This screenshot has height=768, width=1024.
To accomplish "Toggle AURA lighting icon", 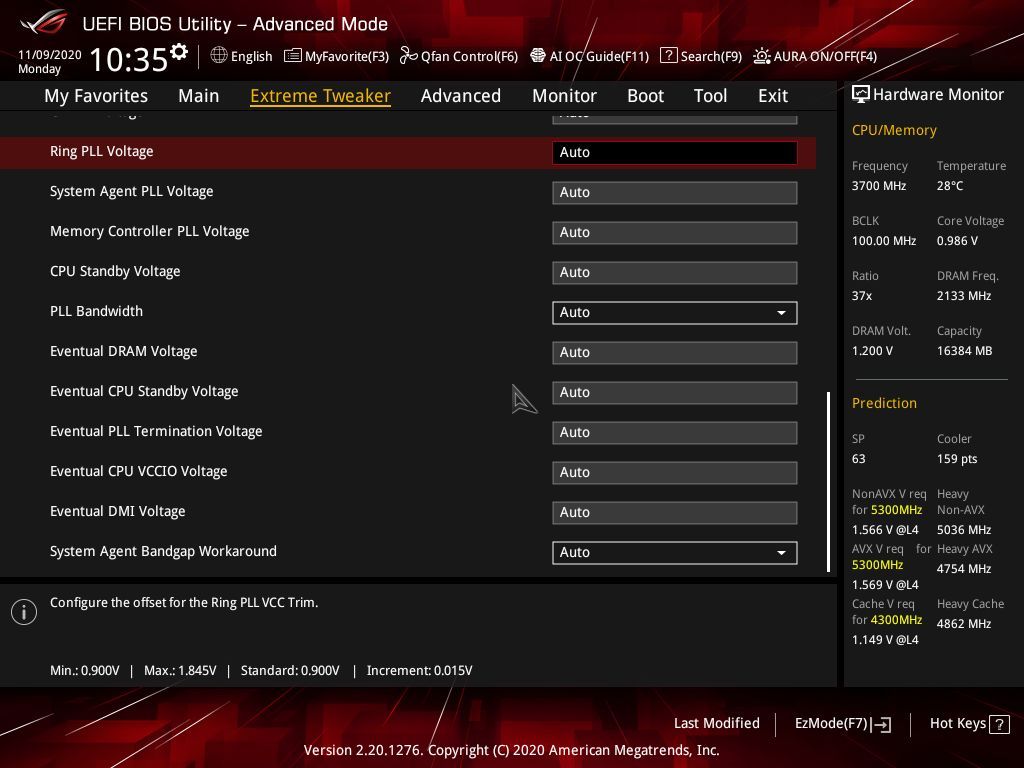I will click(x=761, y=56).
